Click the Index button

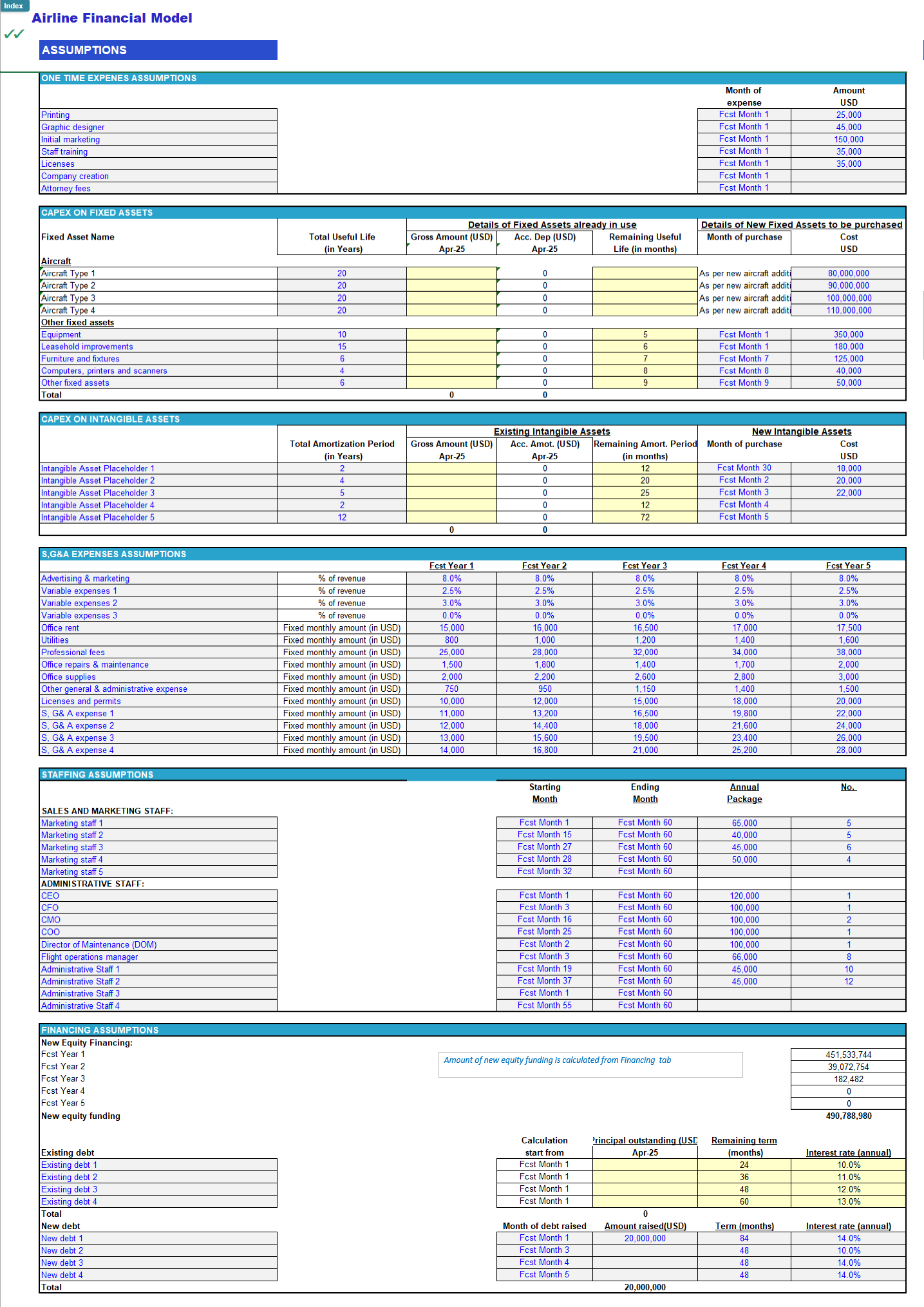[x=14, y=6]
